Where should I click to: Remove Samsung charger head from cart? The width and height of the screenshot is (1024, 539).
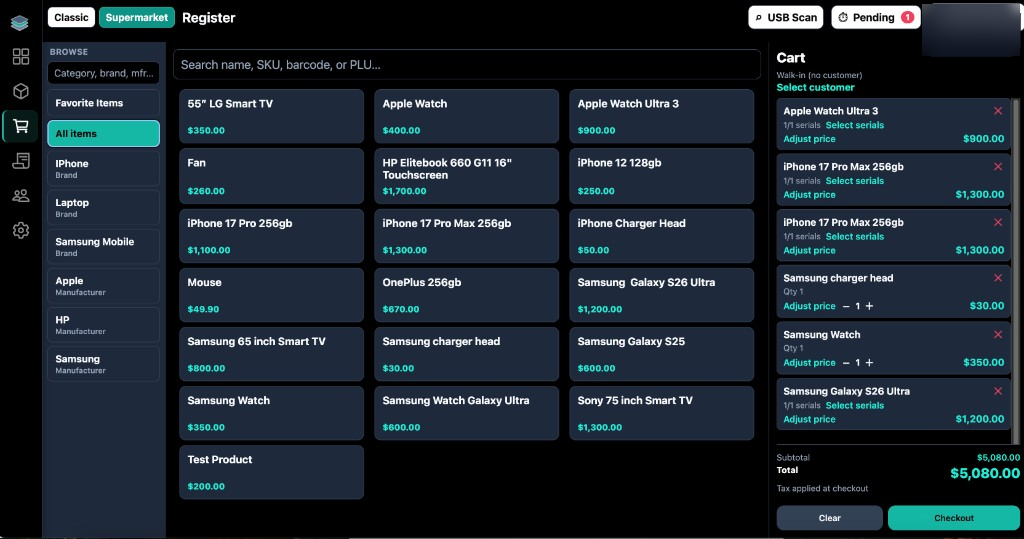(x=998, y=278)
